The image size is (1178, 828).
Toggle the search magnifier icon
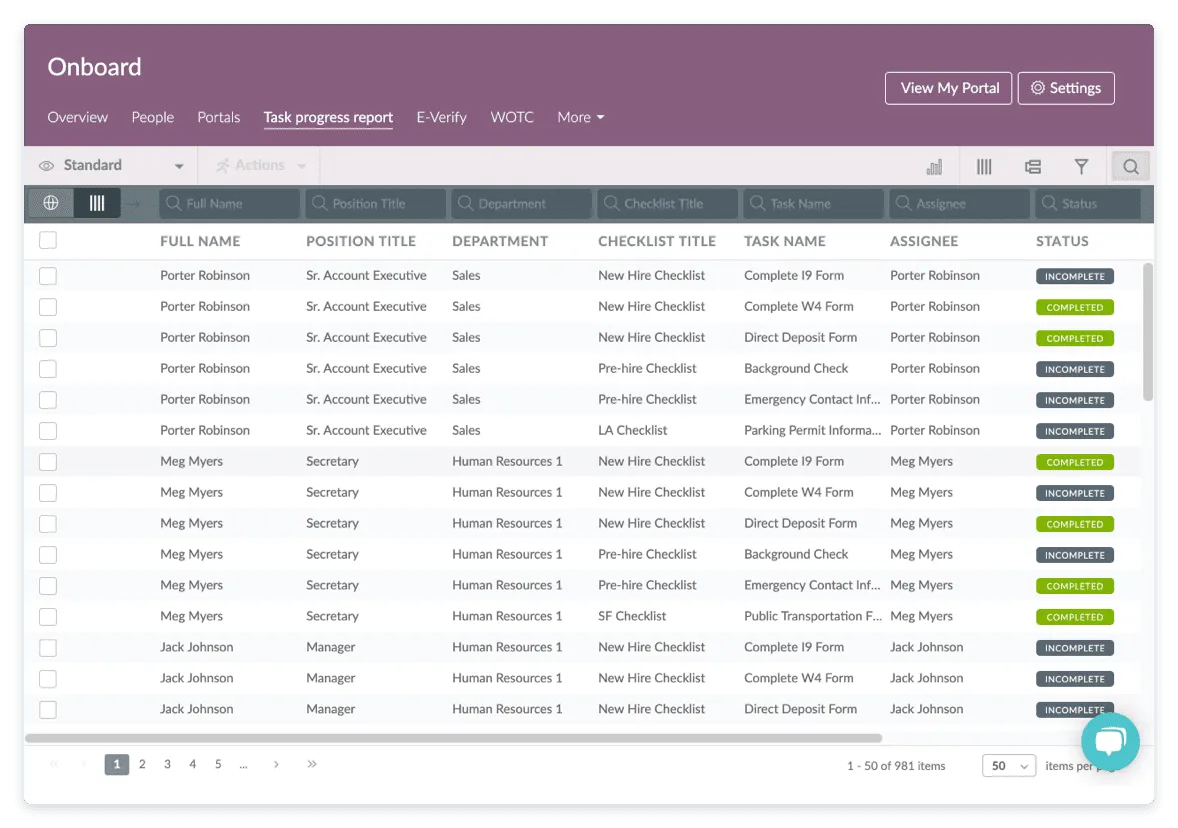pyautogui.click(x=1131, y=167)
